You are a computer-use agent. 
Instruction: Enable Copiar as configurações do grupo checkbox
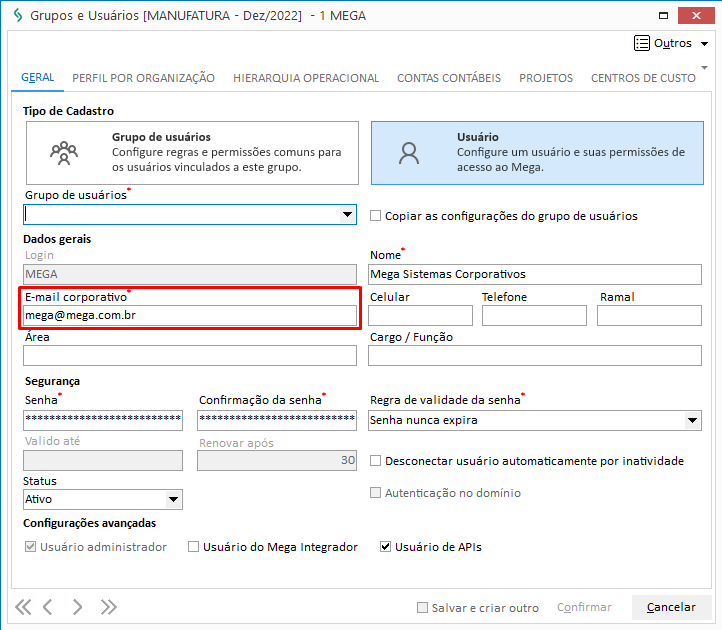click(x=376, y=215)
